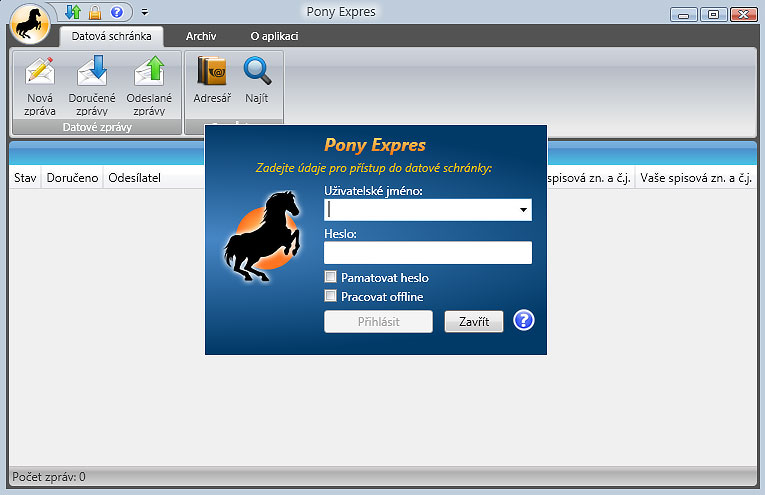Click the Vaše spisová zn. a č.j. column header
Viewport: 765px width, 495px height.
(x=695, y=178)
